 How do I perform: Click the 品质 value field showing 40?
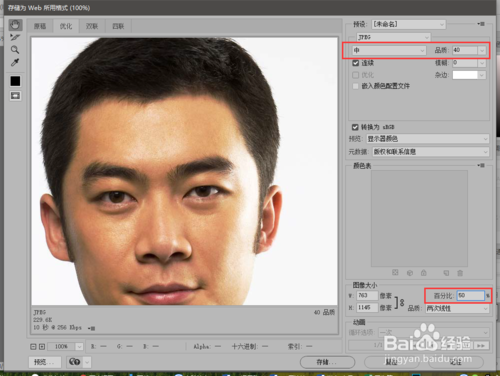465,50
